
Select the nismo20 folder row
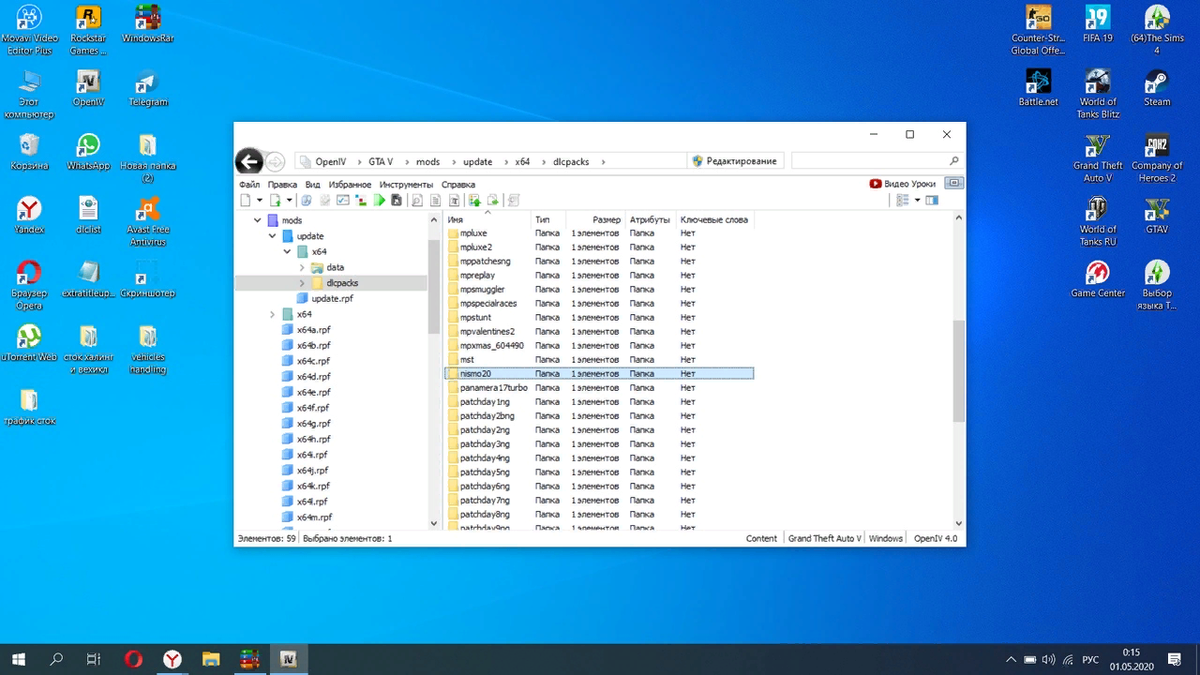coord(599,373)
